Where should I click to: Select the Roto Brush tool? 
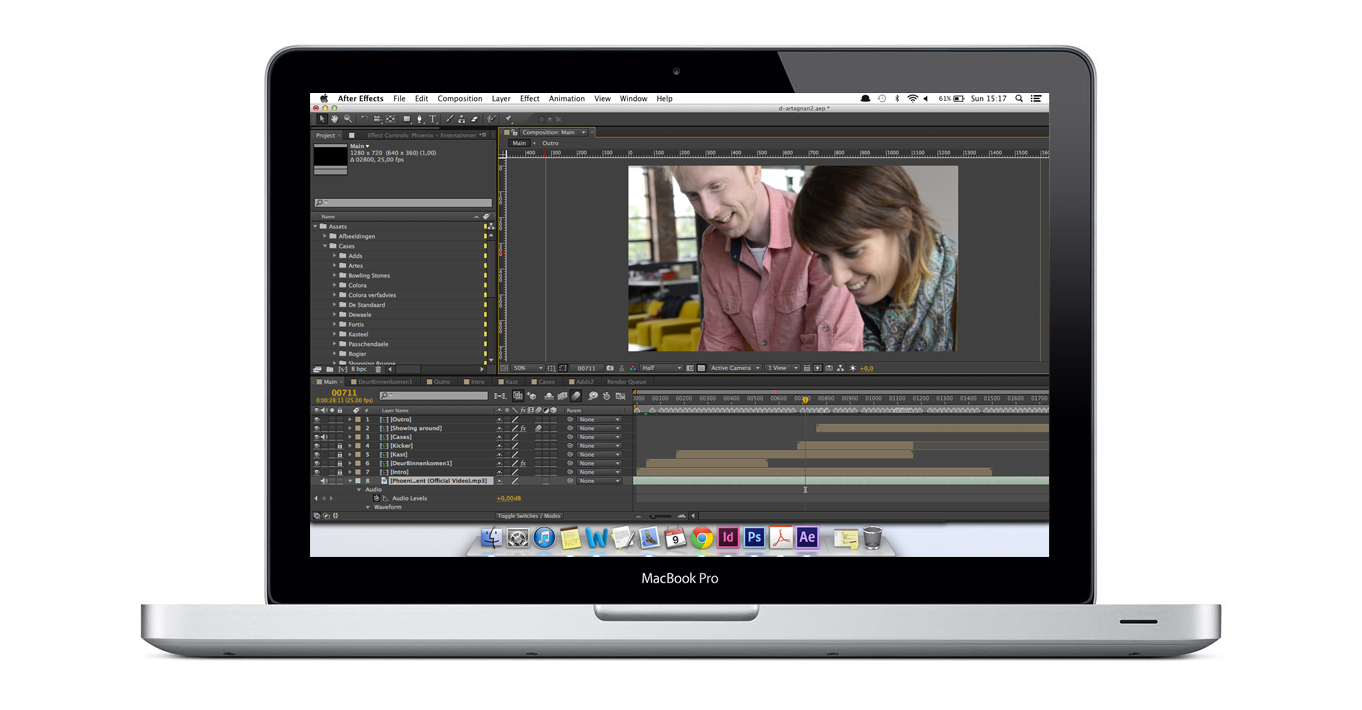click(x=493, y=119)
